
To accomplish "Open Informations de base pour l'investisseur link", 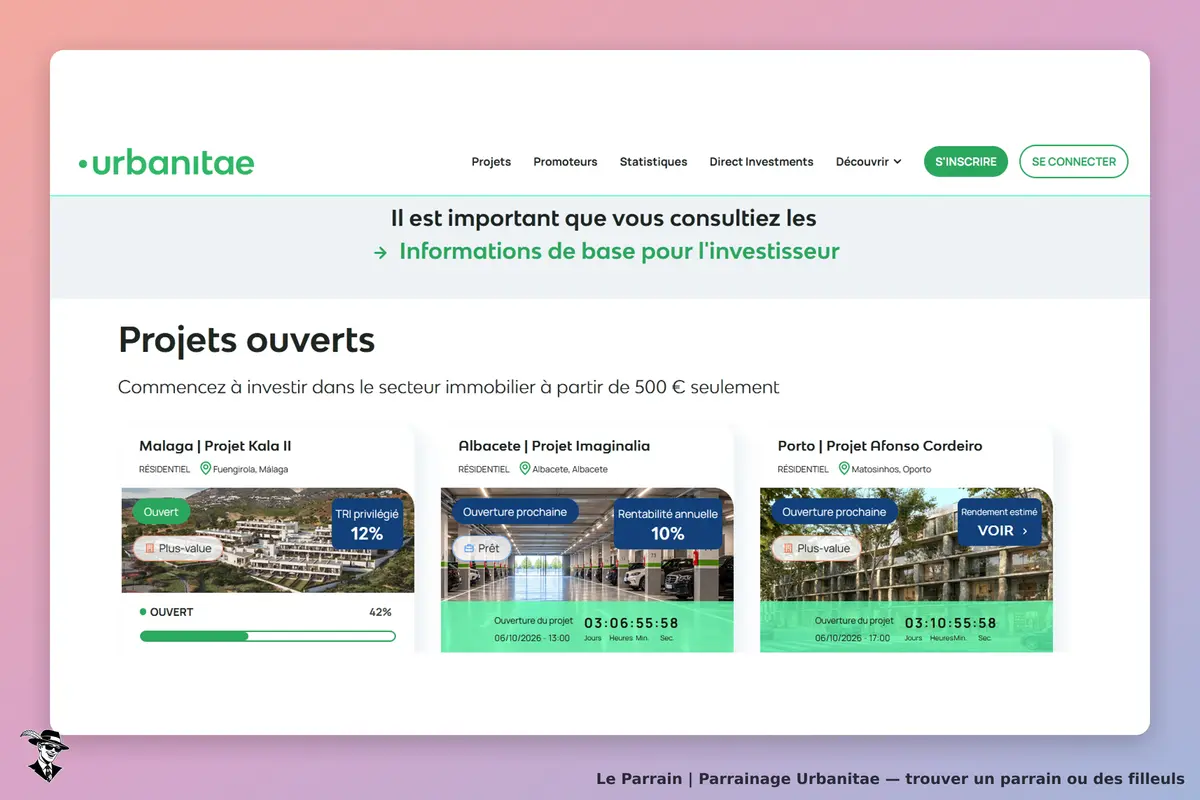I will pos(619,251).
